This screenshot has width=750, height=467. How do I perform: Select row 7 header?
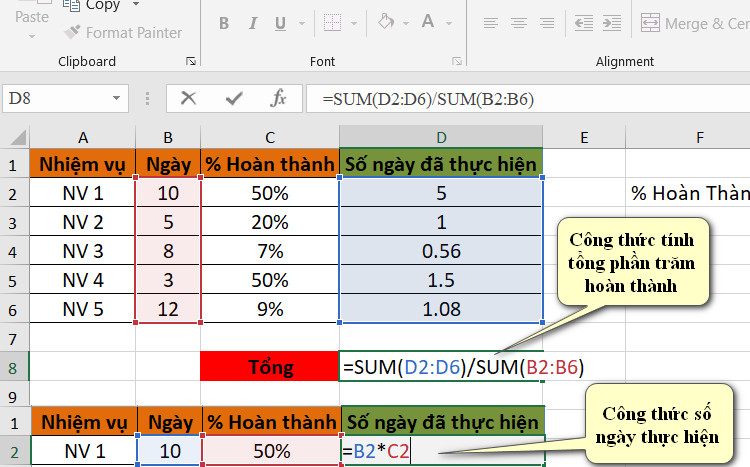click(x=13, y=339)
